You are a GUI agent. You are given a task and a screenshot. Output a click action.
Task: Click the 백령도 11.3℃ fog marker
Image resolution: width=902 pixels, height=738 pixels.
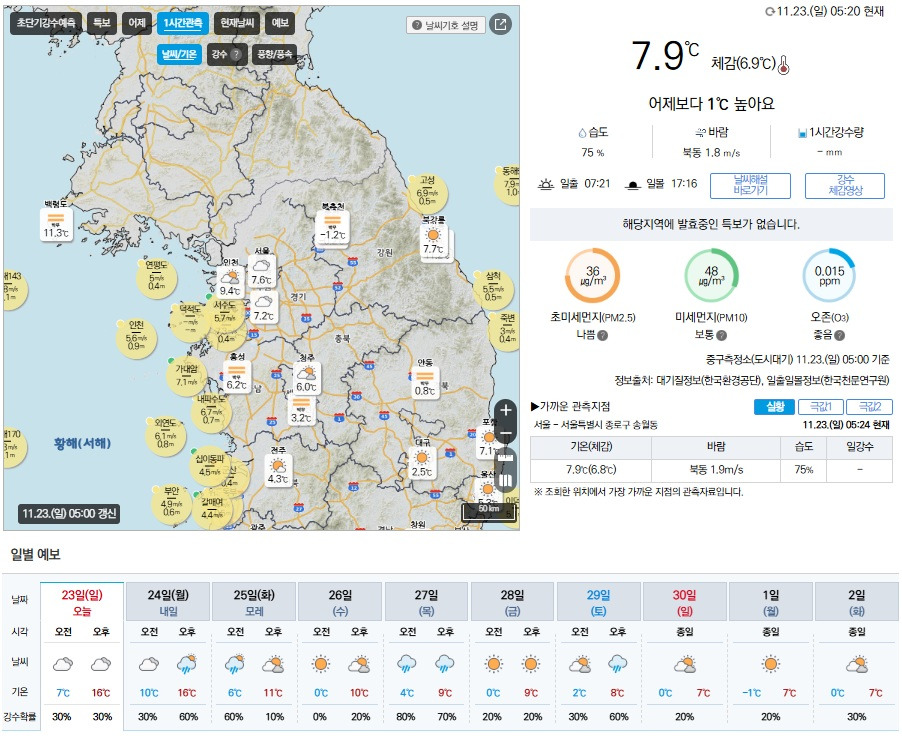[x=56, y=225]
